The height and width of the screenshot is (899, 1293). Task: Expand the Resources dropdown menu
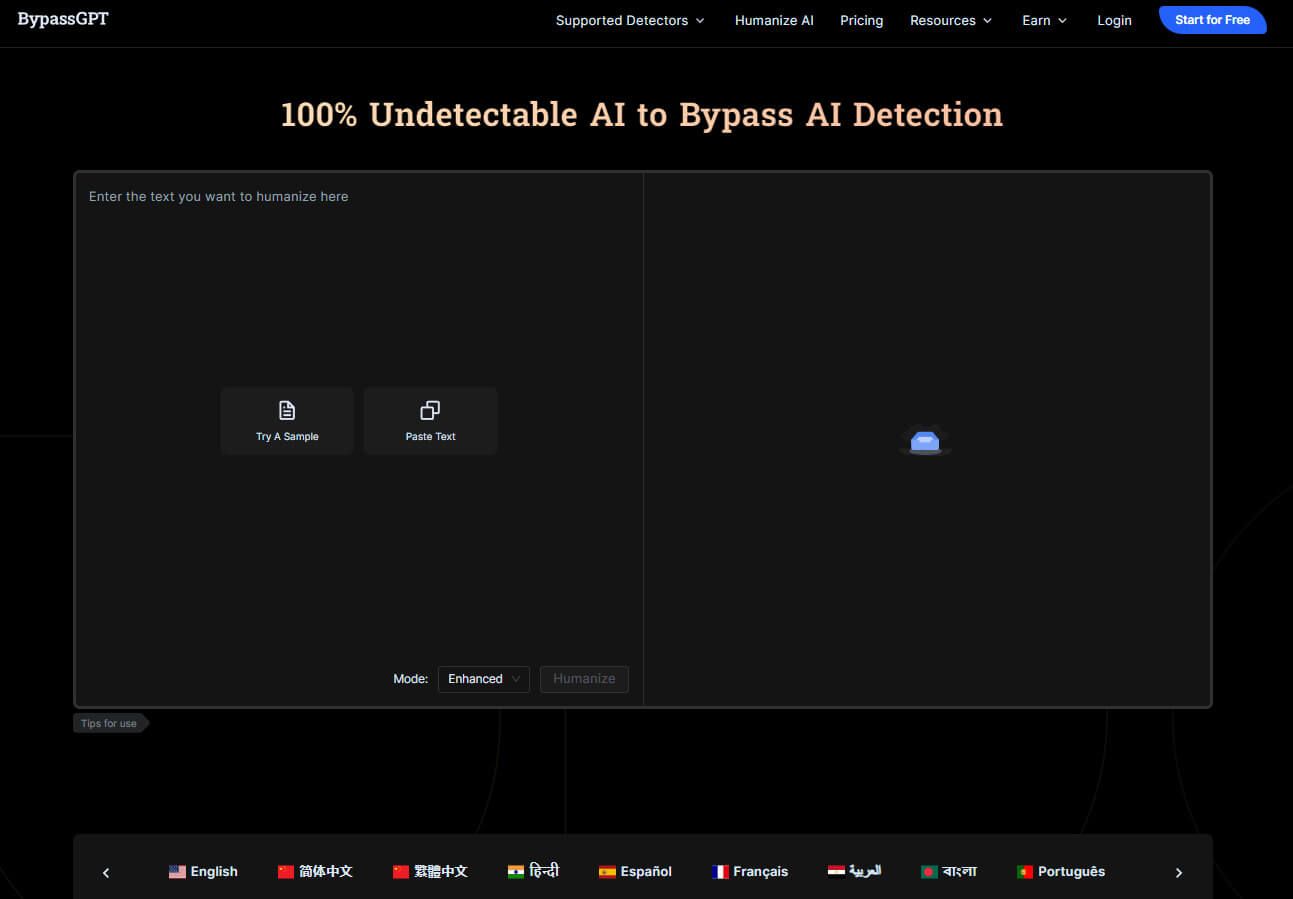tap(951, 20)
